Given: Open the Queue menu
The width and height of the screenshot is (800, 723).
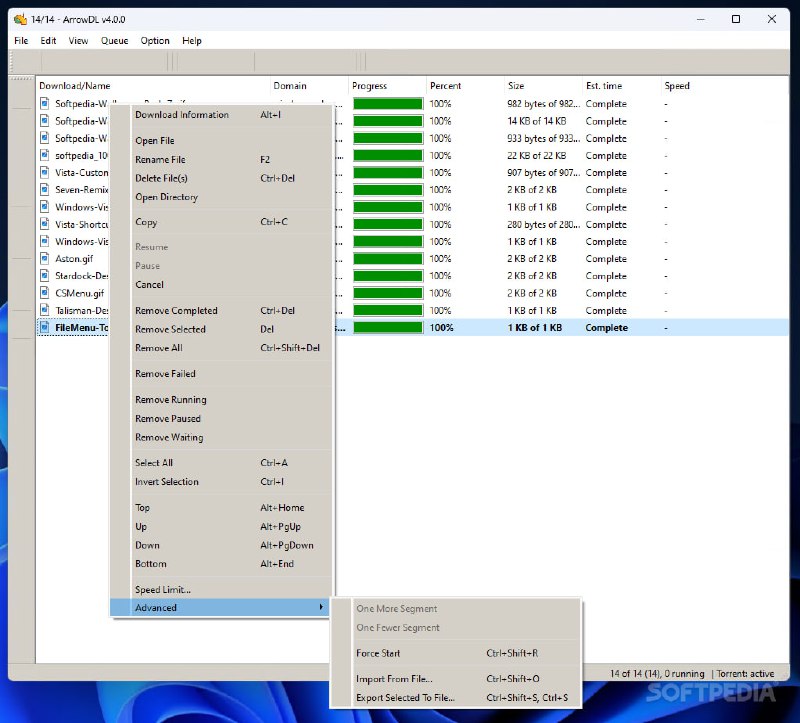Looking at the screenshot, I should click(x=114, y=41).
